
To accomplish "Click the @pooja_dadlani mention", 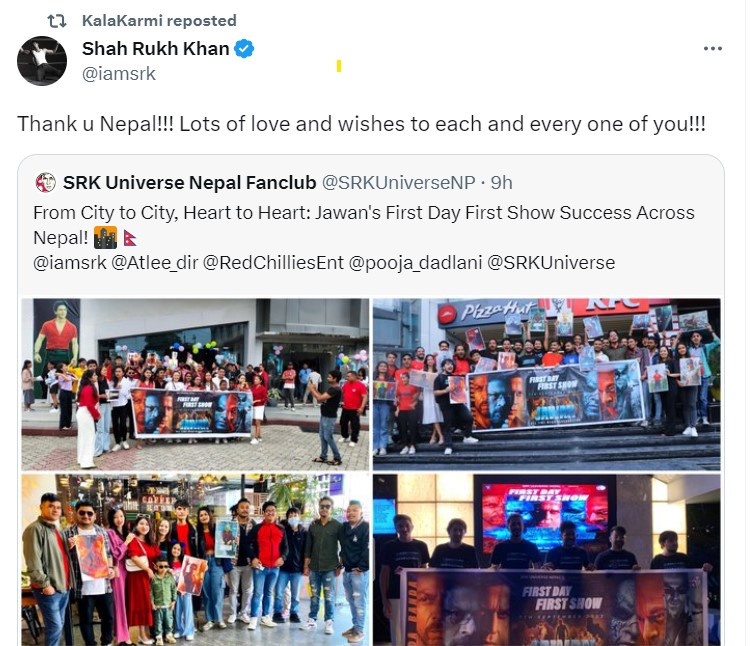I will (415, 263).
